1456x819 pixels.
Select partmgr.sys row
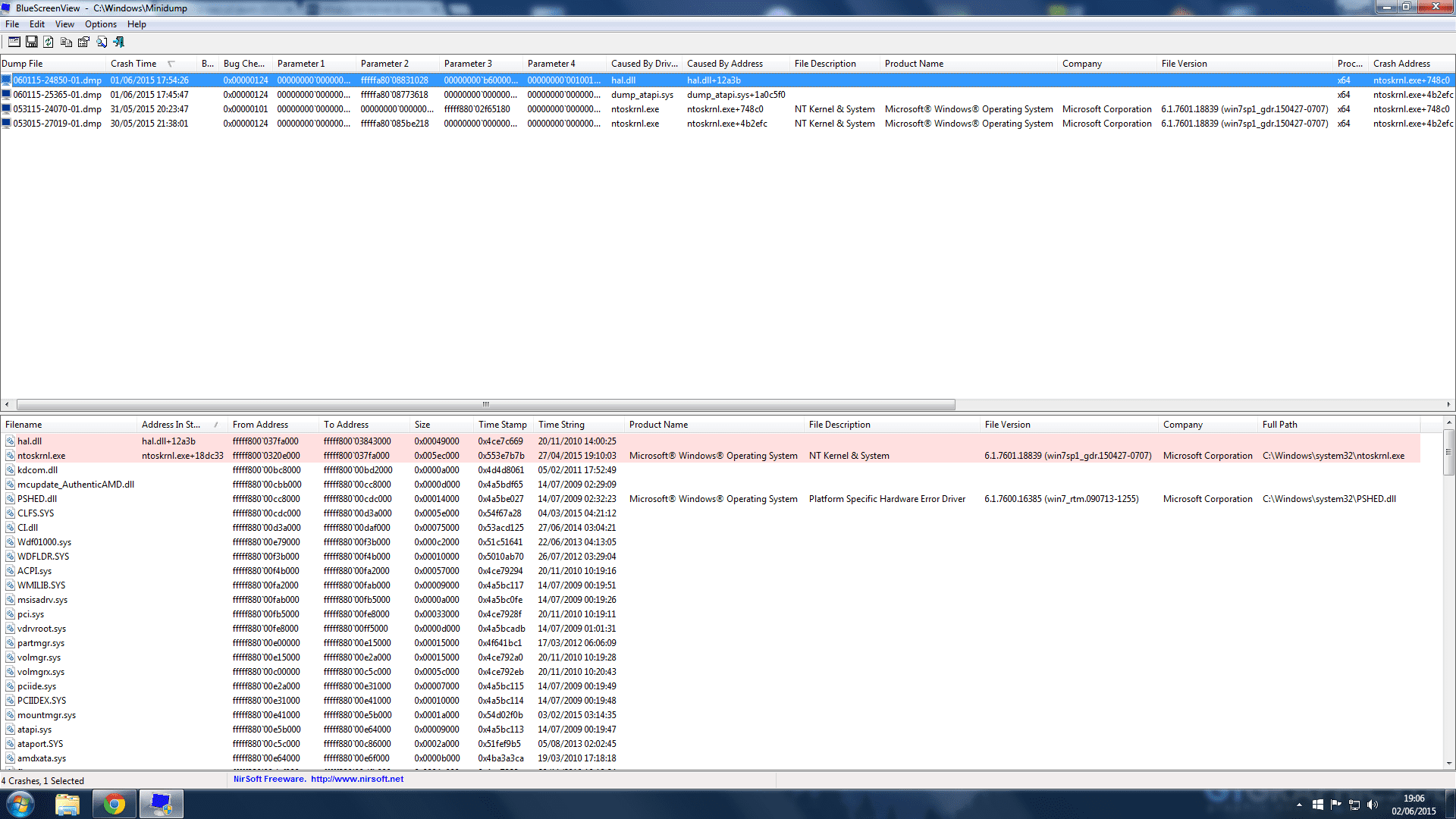(x=711, y=643)
